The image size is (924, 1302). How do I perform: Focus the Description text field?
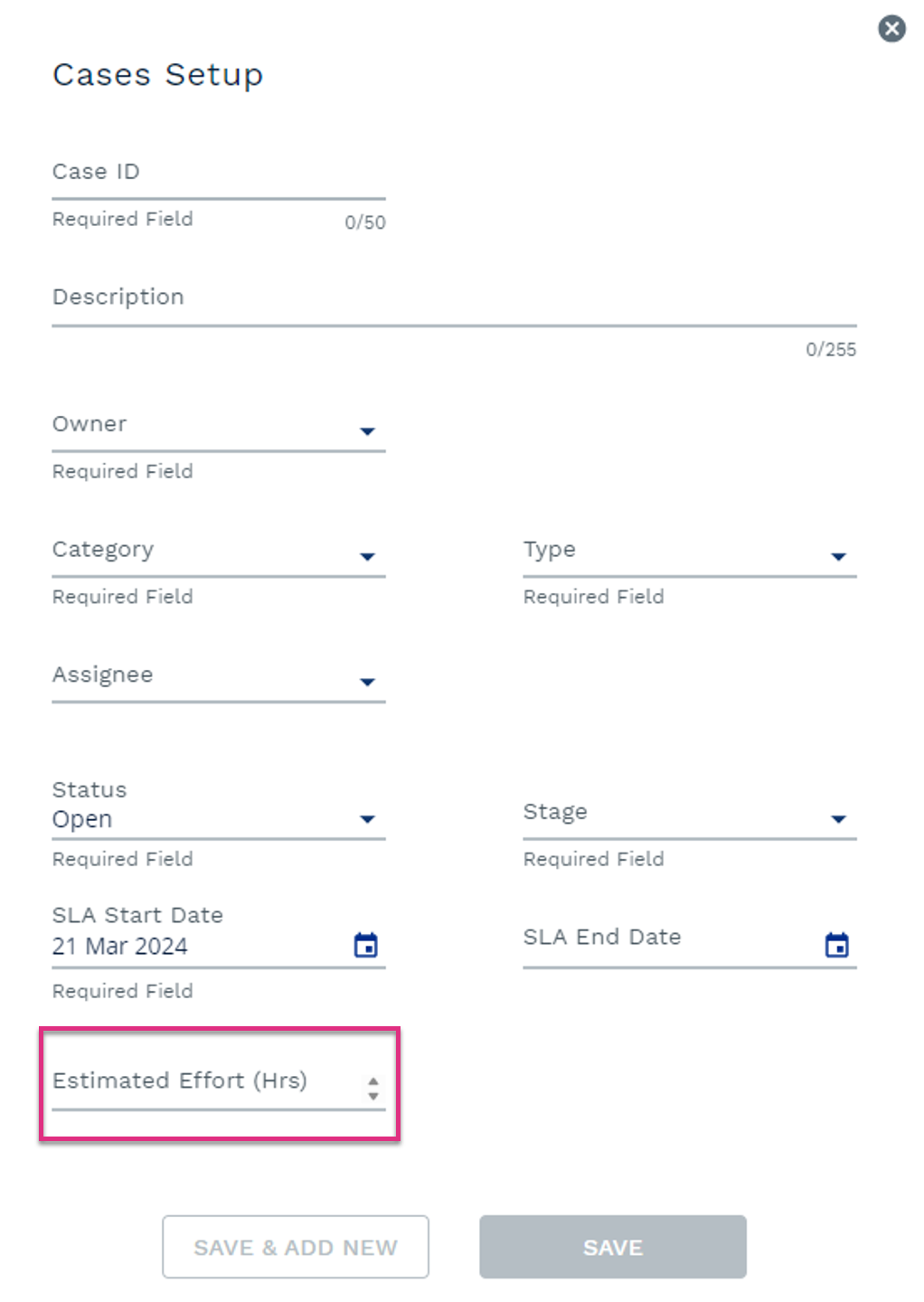[454, 298]
